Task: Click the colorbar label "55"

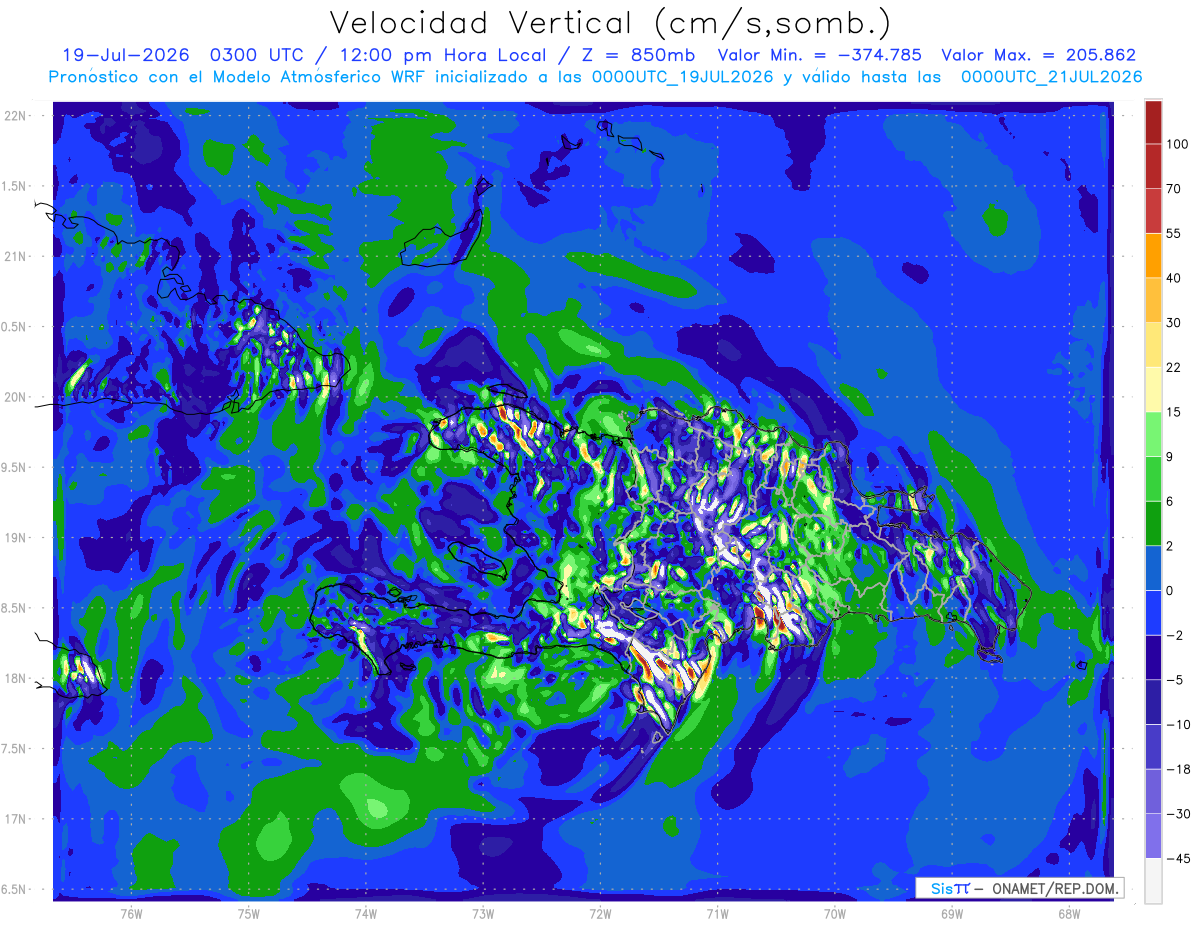Action: point(1173,233)
